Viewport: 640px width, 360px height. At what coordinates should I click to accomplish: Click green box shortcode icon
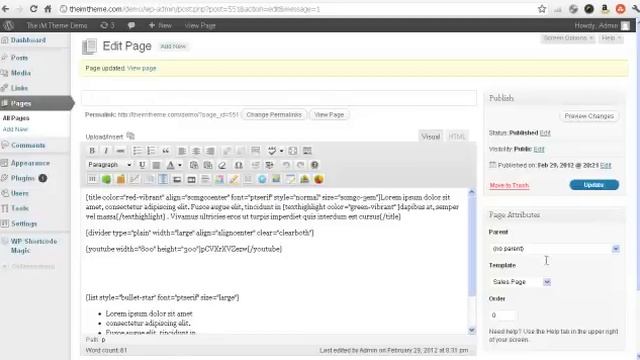tap(106, 179)
